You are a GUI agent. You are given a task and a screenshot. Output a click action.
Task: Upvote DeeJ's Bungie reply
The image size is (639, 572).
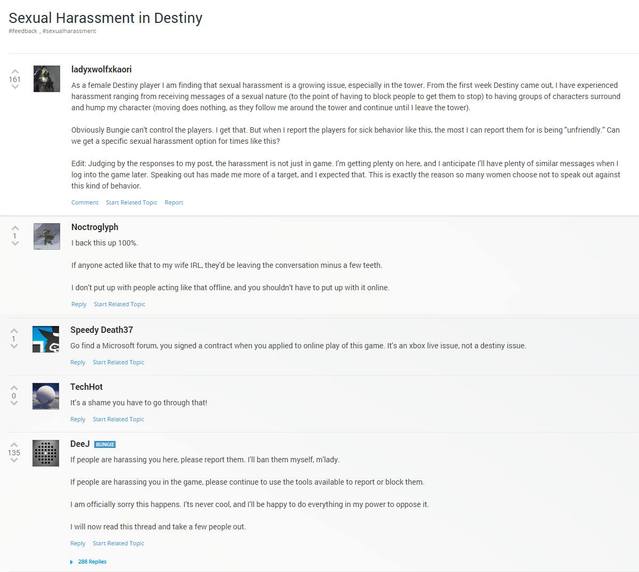point(14,443)
